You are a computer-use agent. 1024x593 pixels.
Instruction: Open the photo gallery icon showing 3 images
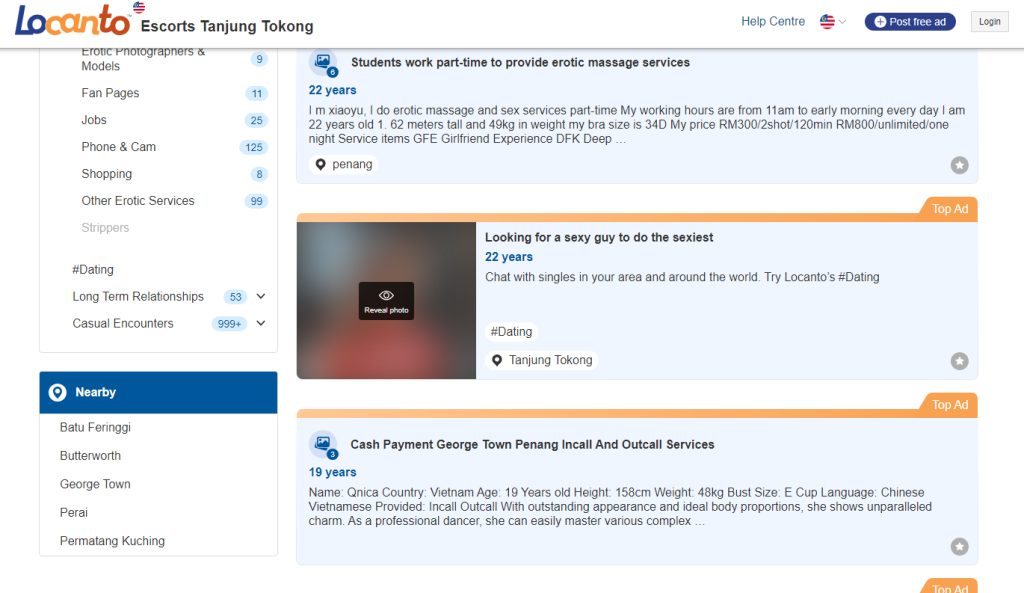(x=323, y=444)
